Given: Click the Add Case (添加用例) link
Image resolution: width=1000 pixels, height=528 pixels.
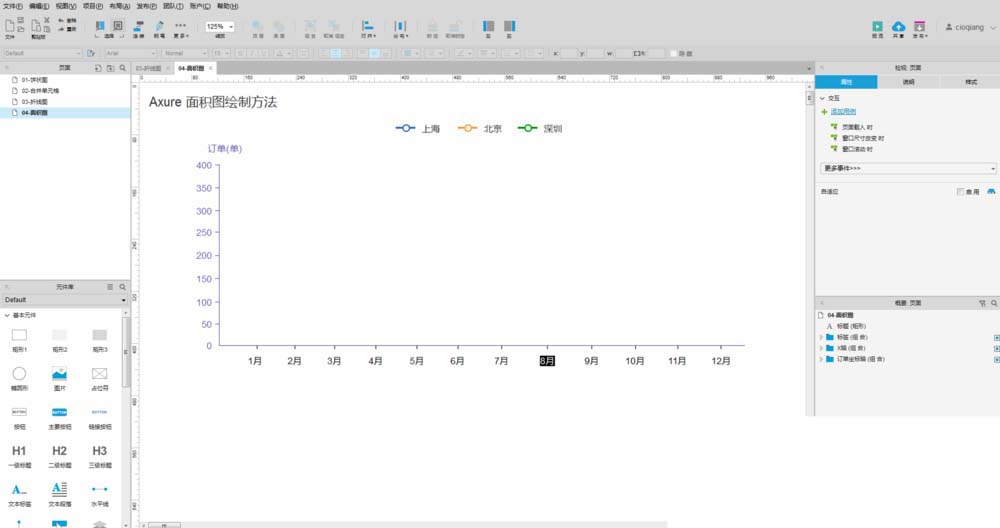Looking at the screenshot, I should [843, 112].
